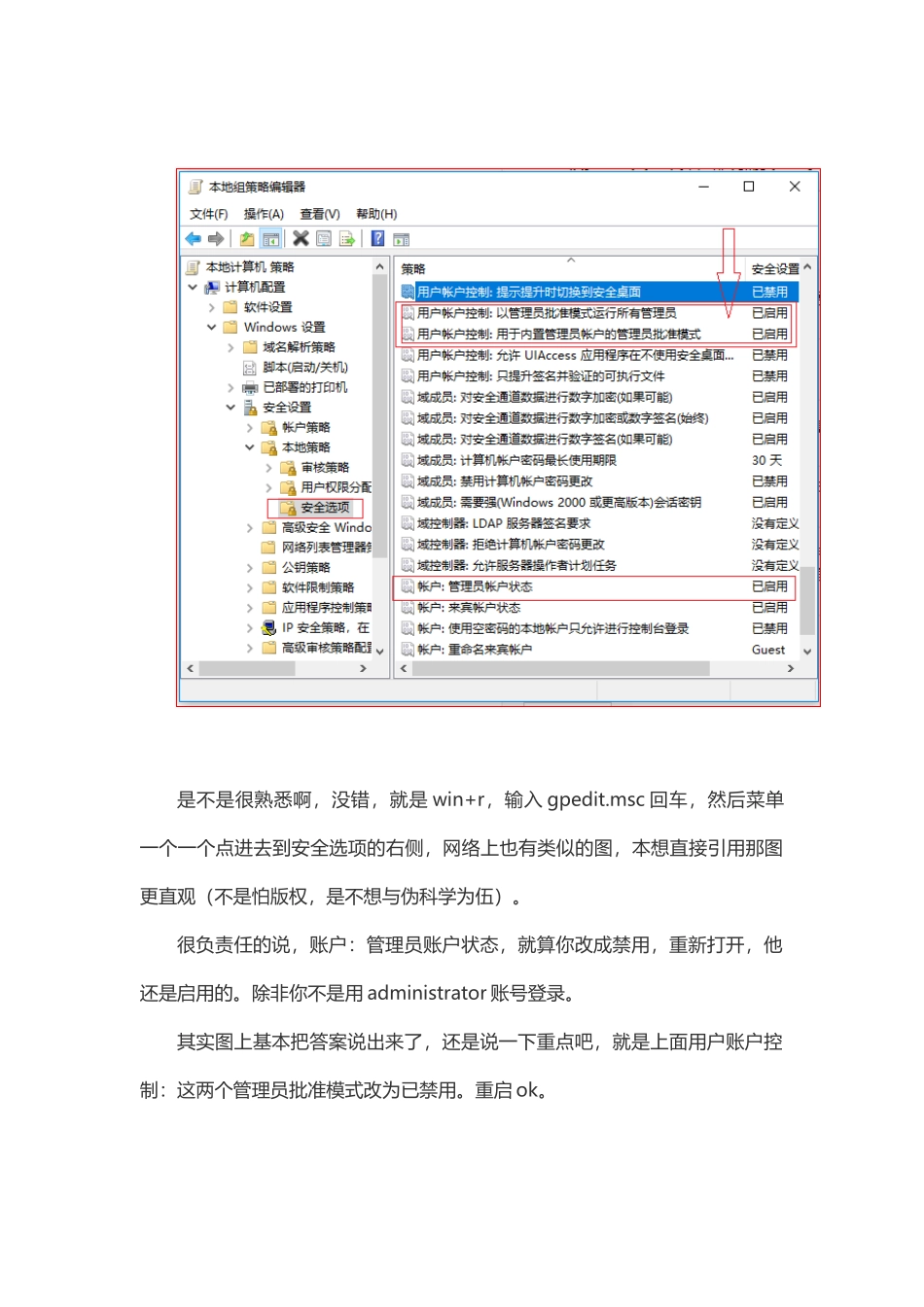Click 已禁用 value of 允许 UIAccess policy

[769, 355]
